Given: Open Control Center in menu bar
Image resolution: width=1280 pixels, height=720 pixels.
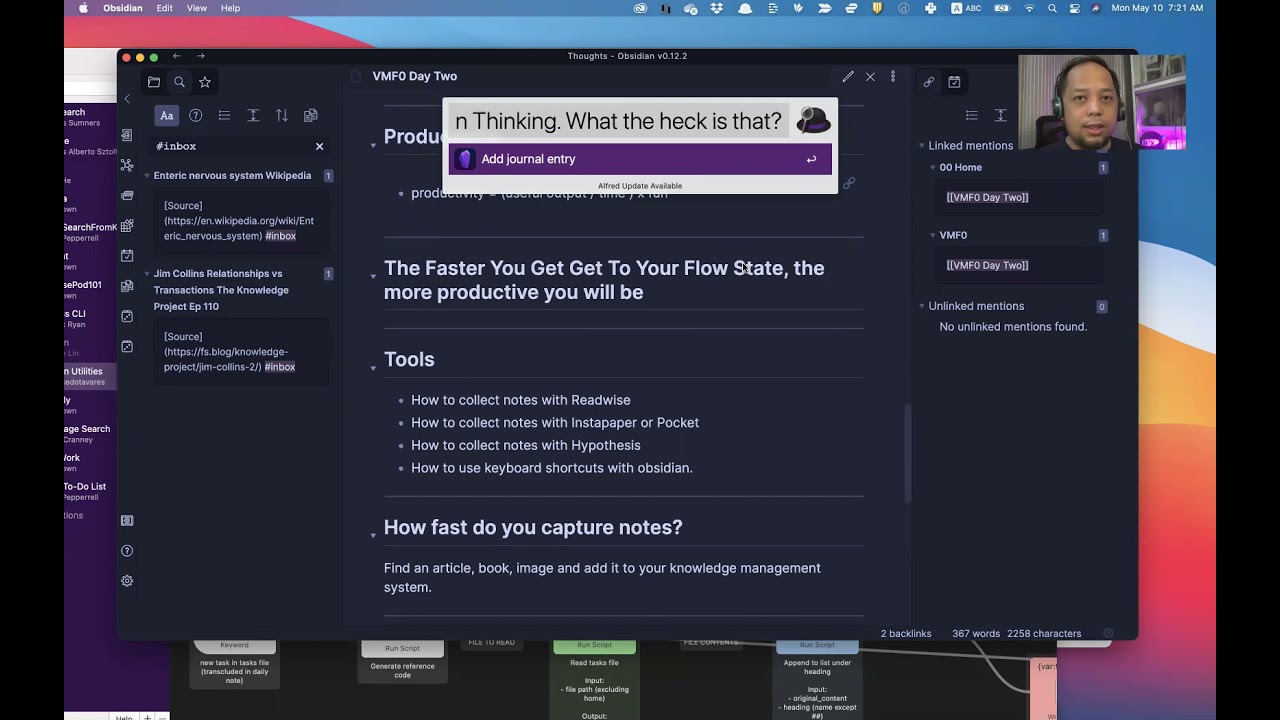Looking at the screenshot, I should [x=1074, y=8].
